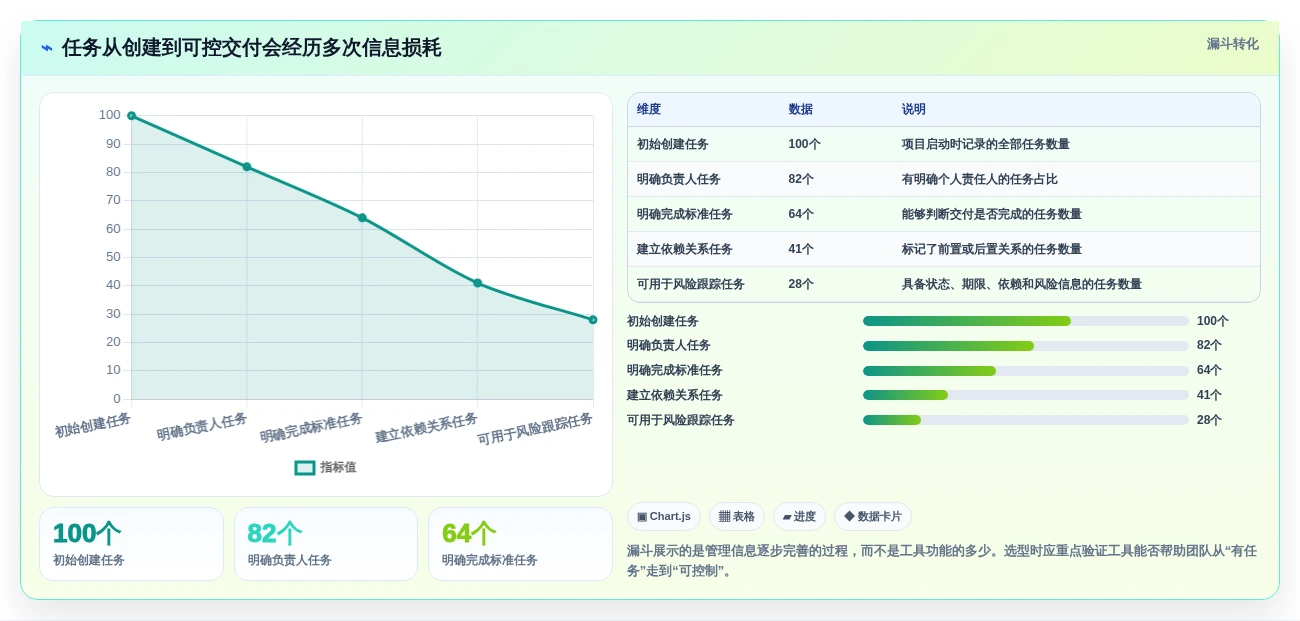The width and height of the screenshot is (1300, 621).
Task: Click the 说明 column header
Action: (914, 109)
